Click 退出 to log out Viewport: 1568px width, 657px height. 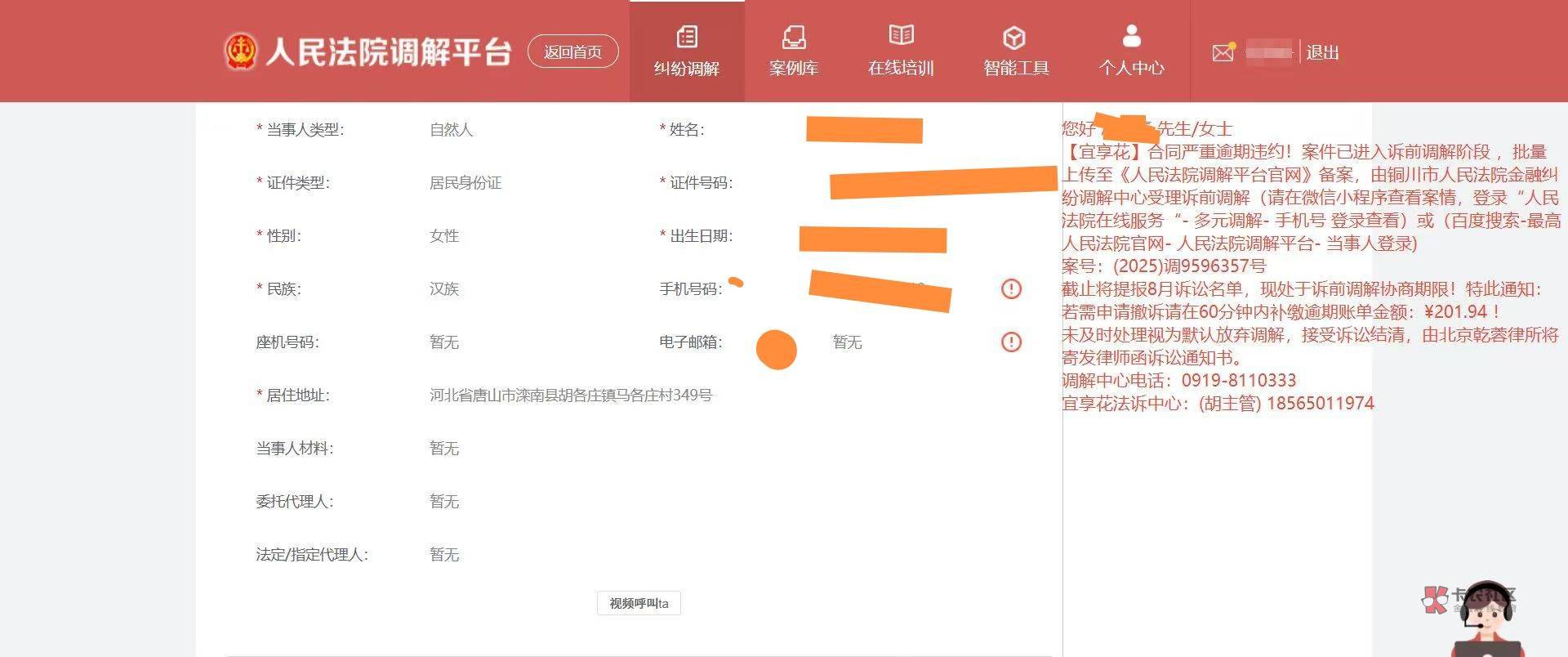click(x=1322, y=53)
